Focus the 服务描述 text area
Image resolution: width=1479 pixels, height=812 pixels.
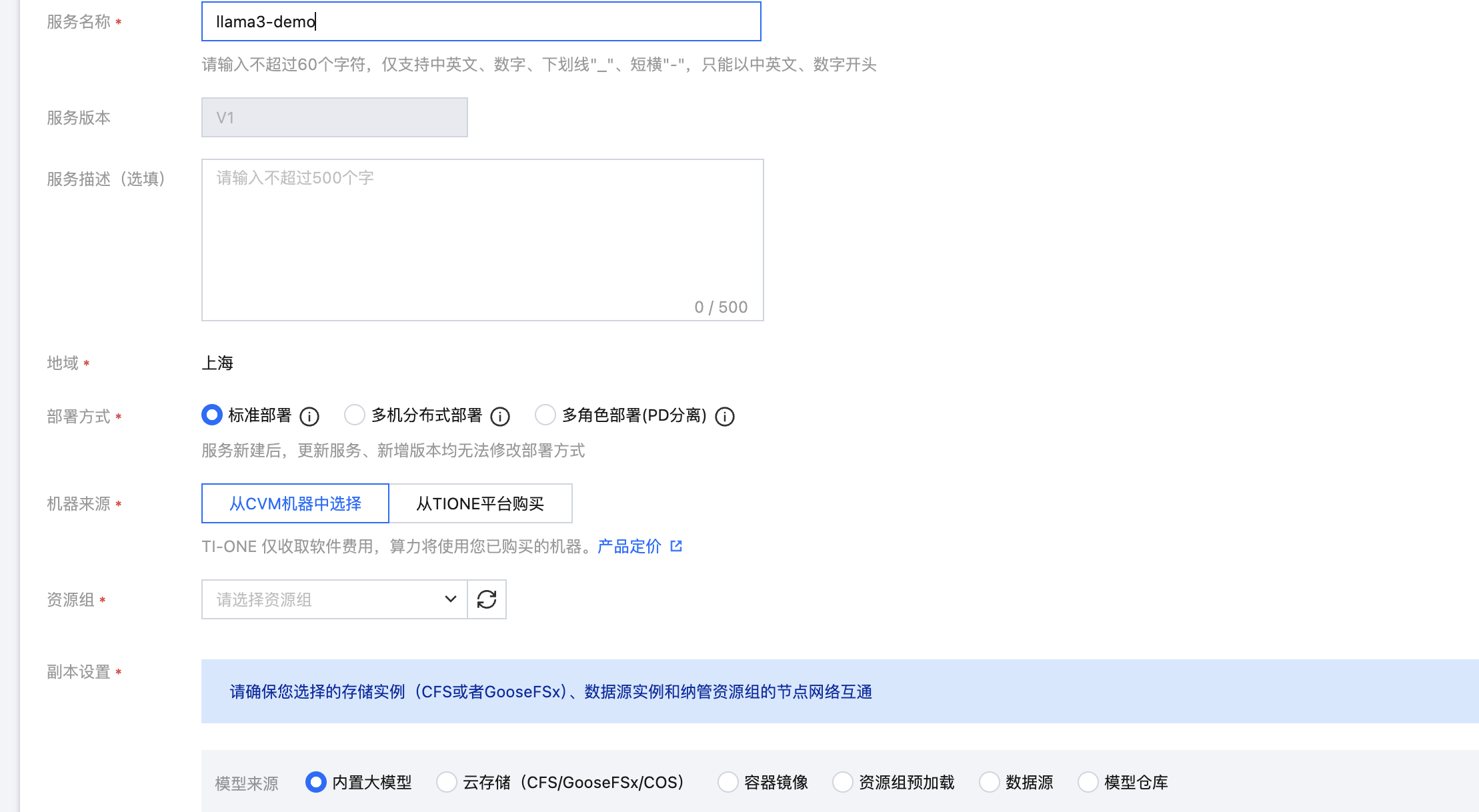pos(481,239)
